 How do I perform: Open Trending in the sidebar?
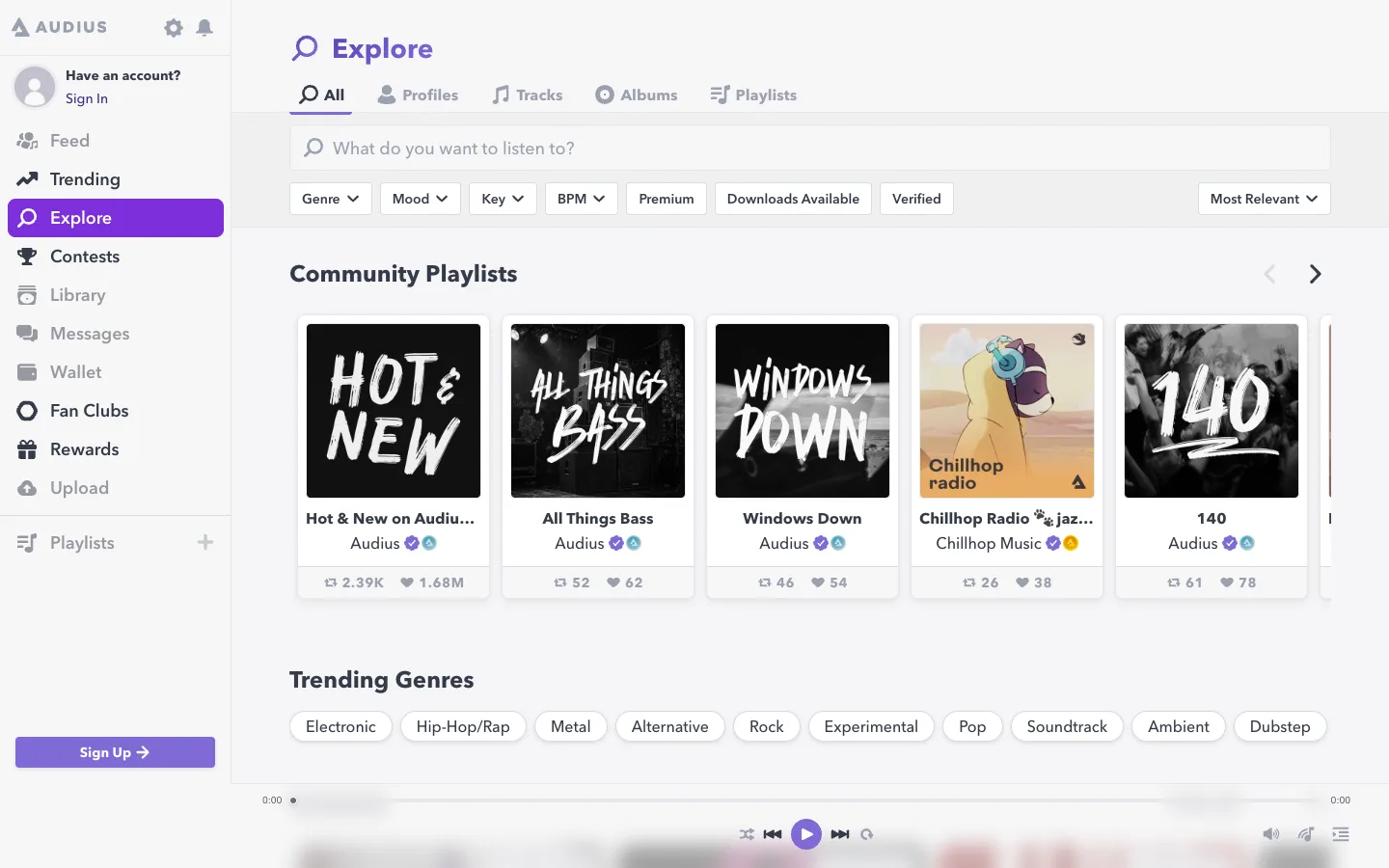point(116,179)
